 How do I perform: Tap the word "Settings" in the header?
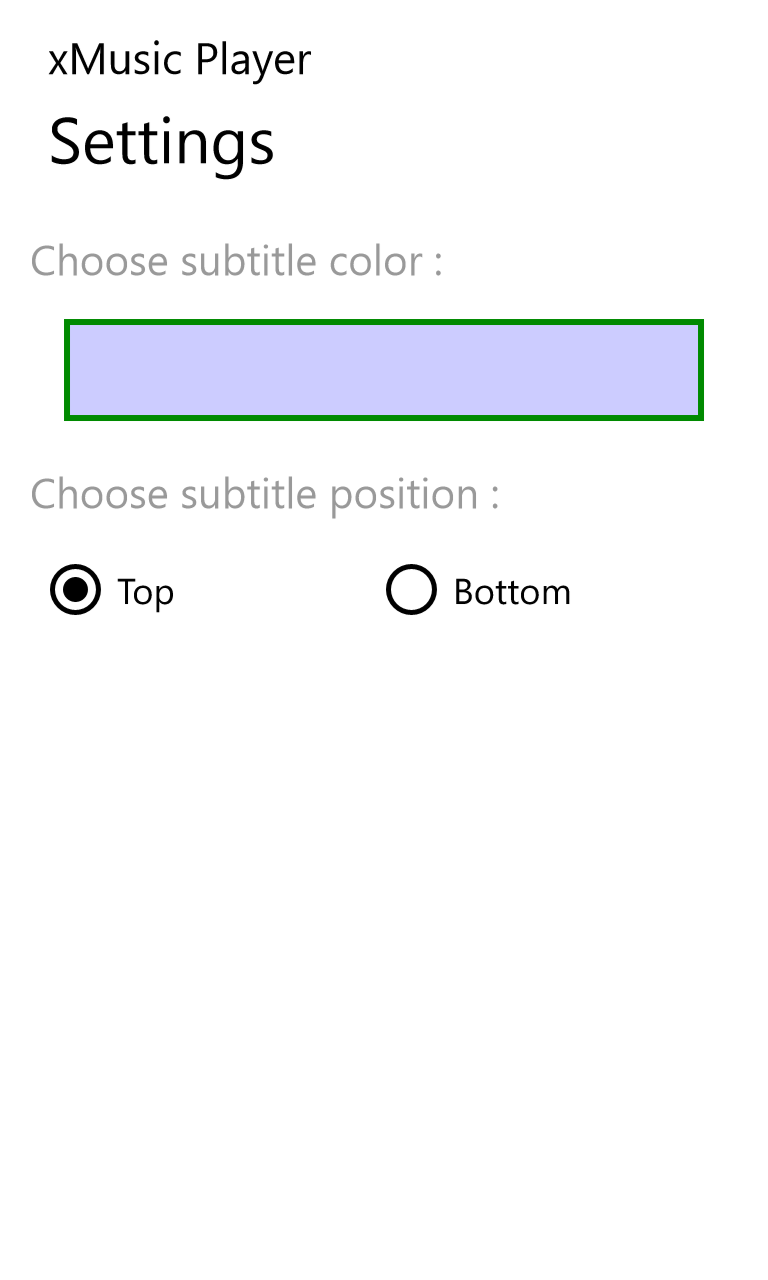pos(162,142)
